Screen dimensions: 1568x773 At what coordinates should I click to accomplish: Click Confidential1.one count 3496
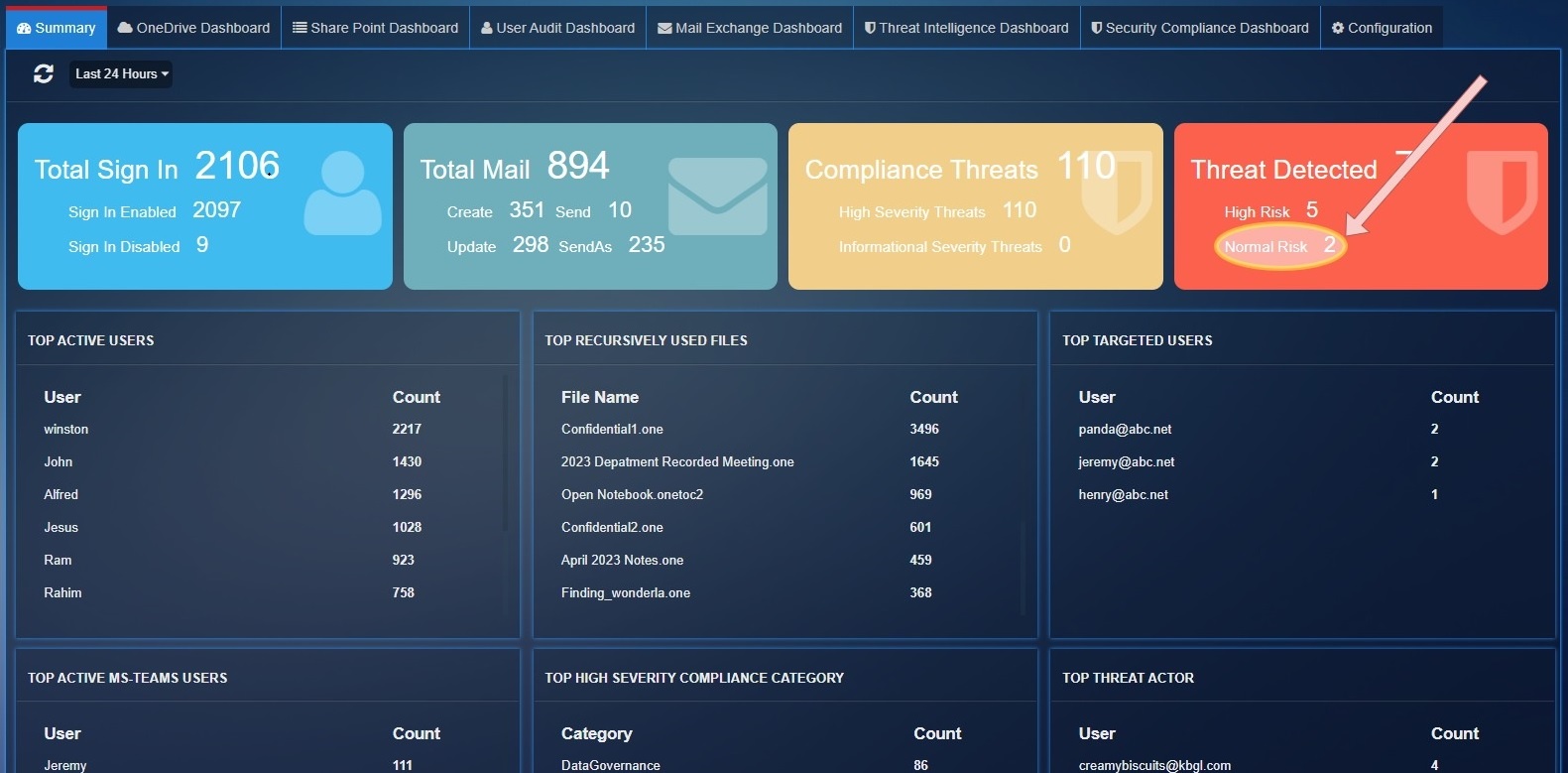pos(924,430)
